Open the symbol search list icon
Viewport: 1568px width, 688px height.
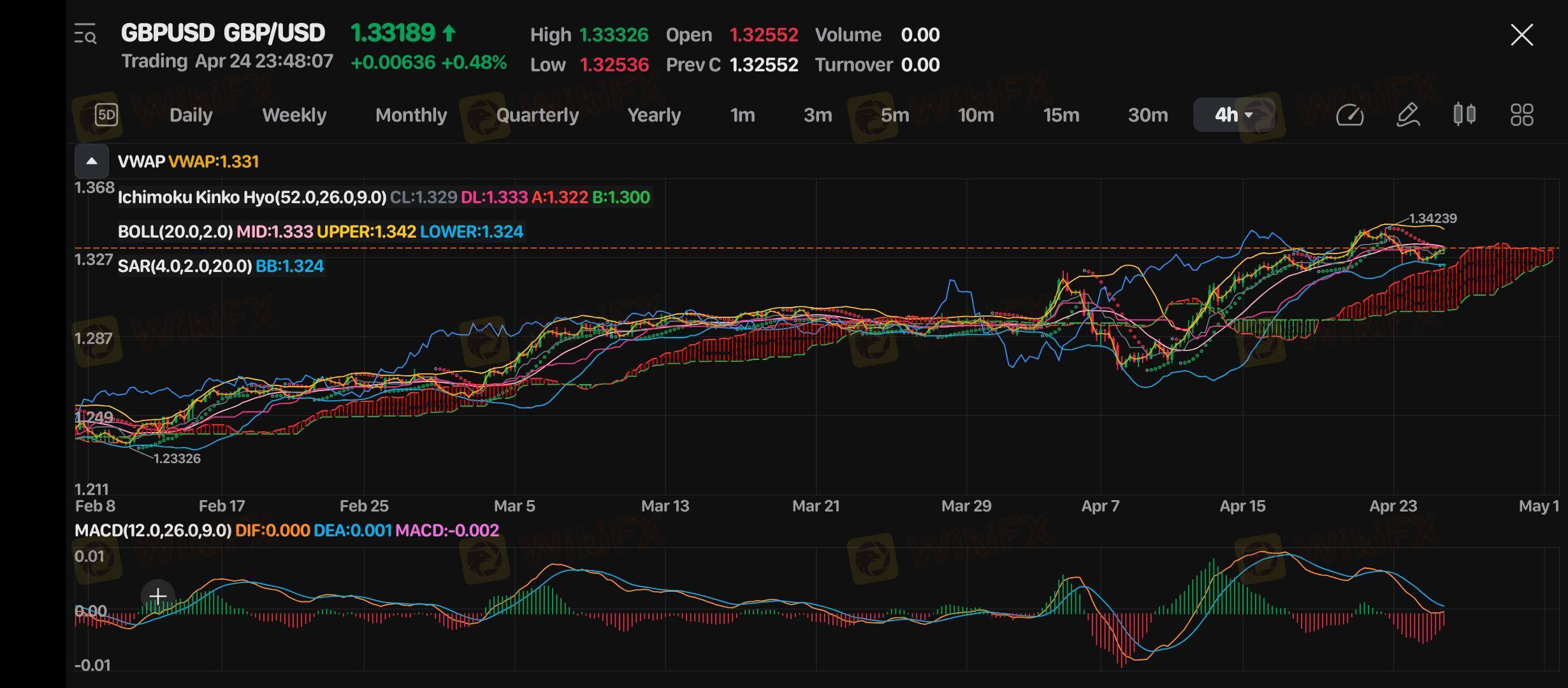click(85, 34)
